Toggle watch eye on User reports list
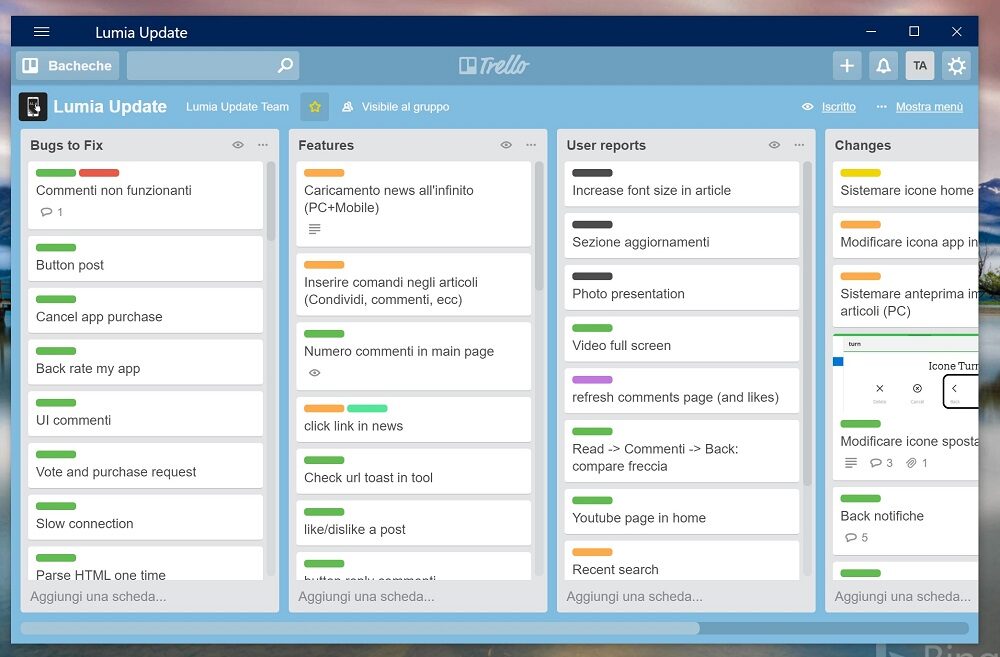Viewport: 1000px width, 657px height. pyautogui.click(x=774, y=145)
